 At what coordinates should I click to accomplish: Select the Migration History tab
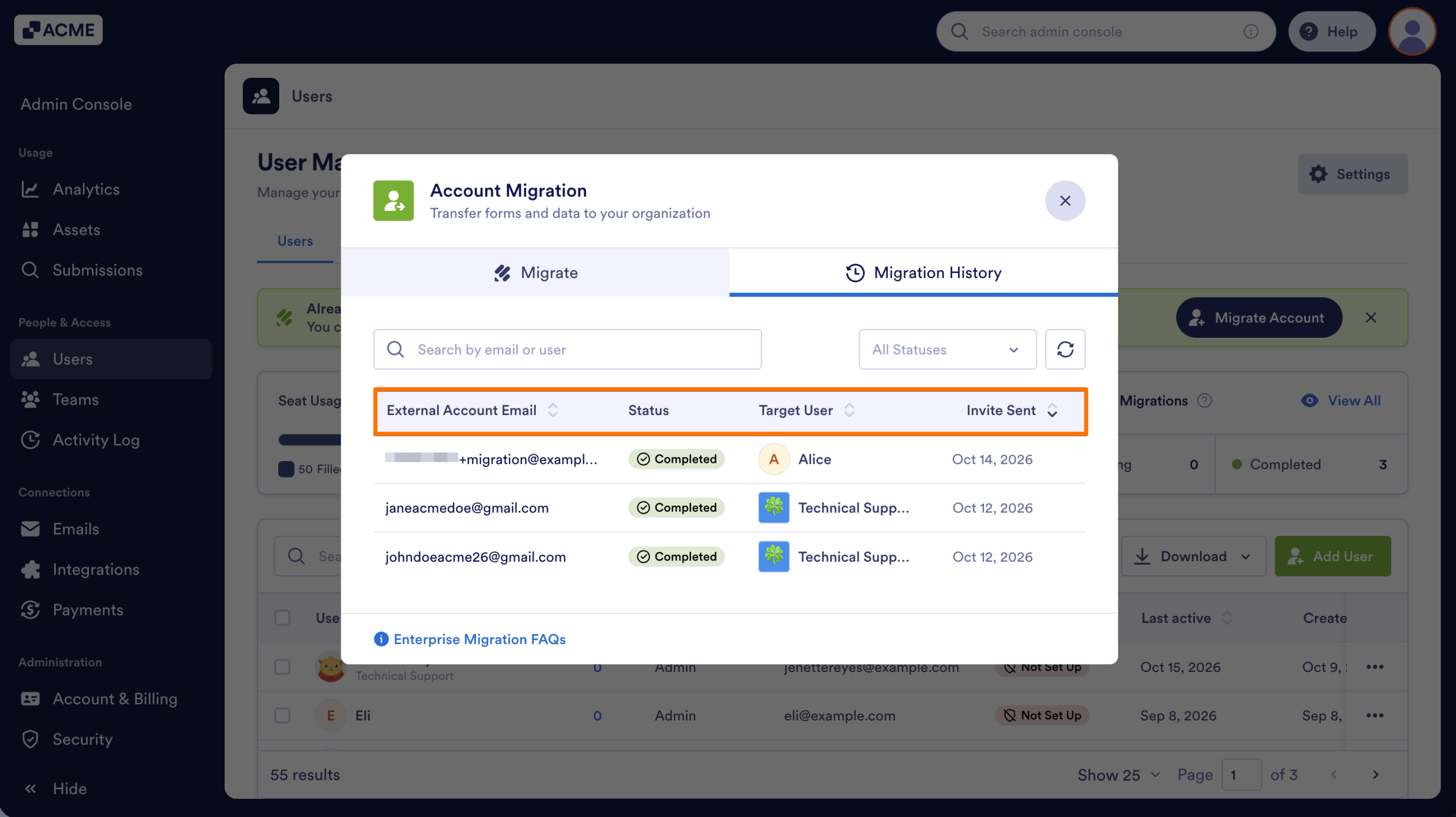(924, 273)
